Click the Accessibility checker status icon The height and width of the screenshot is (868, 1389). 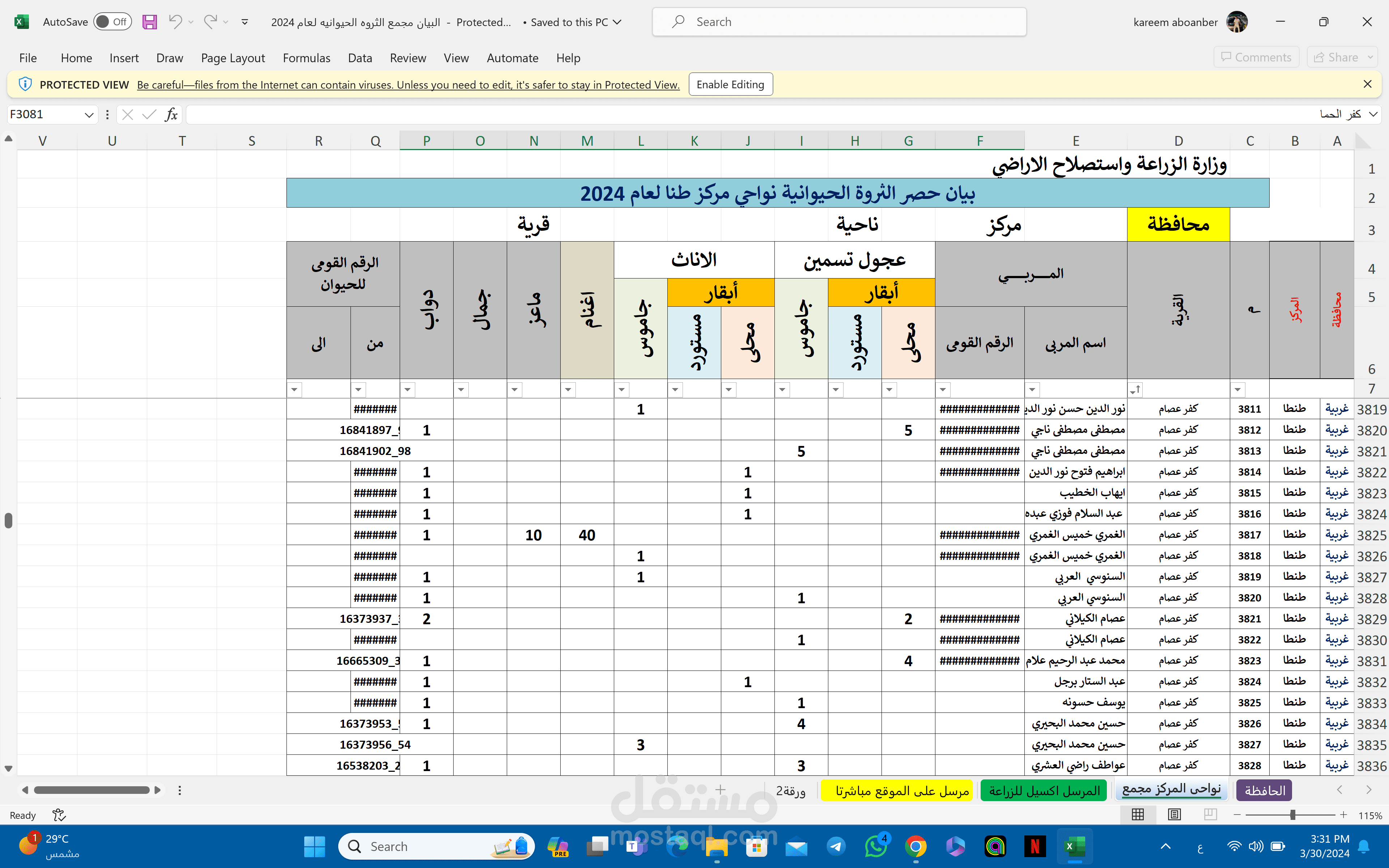click(x=59, y=815)
